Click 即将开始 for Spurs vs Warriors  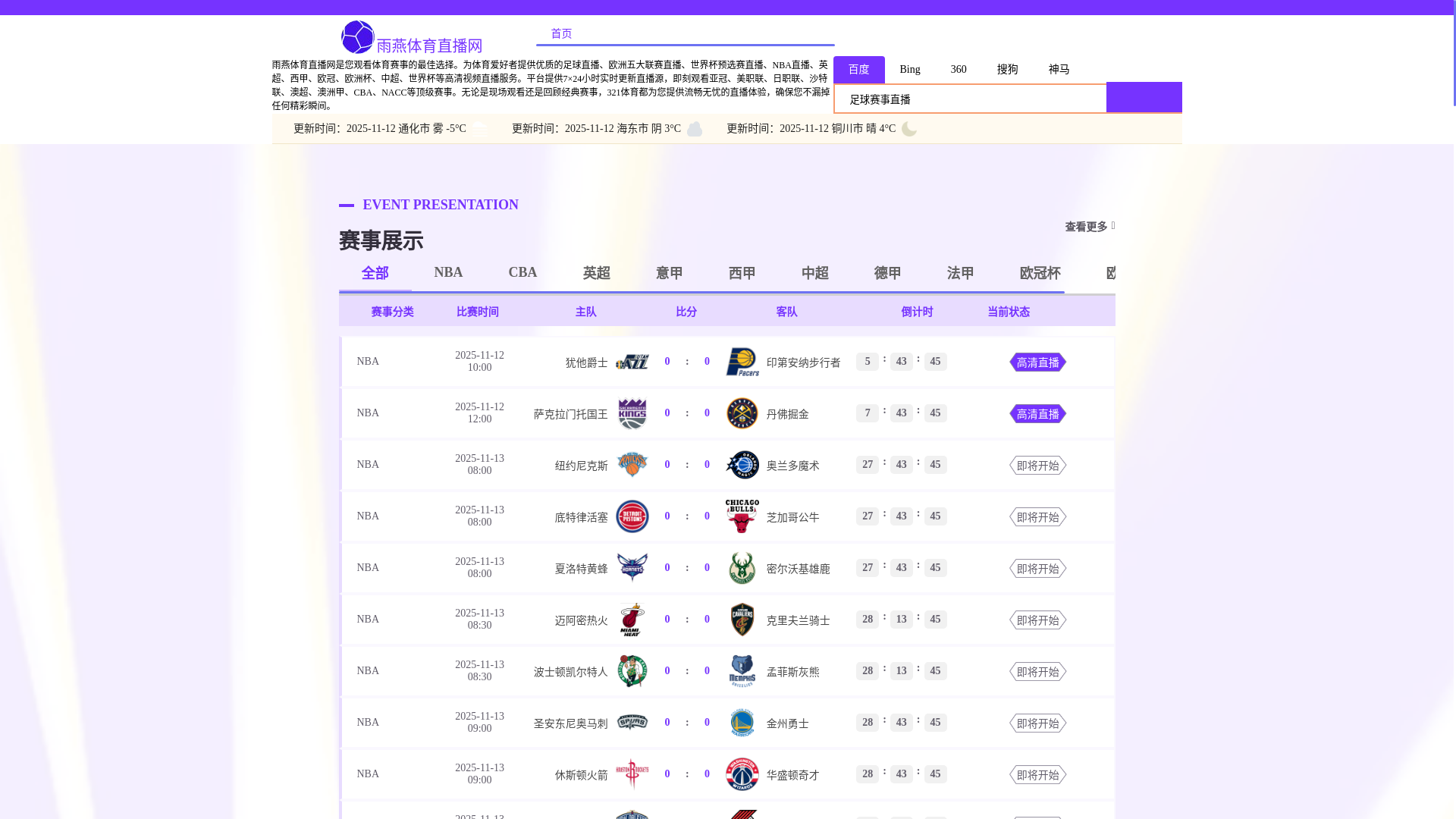1038,723
